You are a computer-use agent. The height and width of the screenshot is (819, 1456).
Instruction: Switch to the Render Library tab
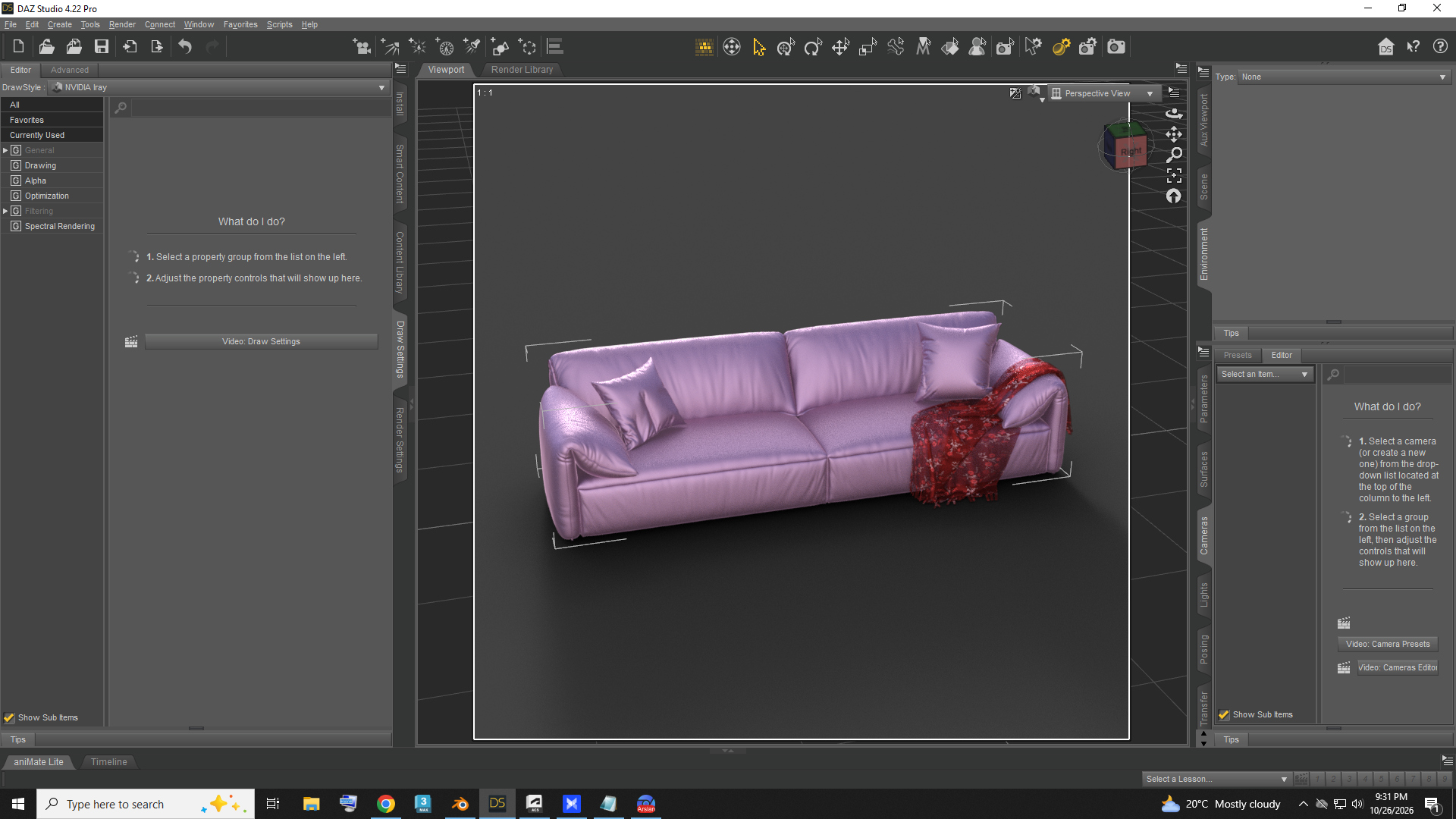522,69
